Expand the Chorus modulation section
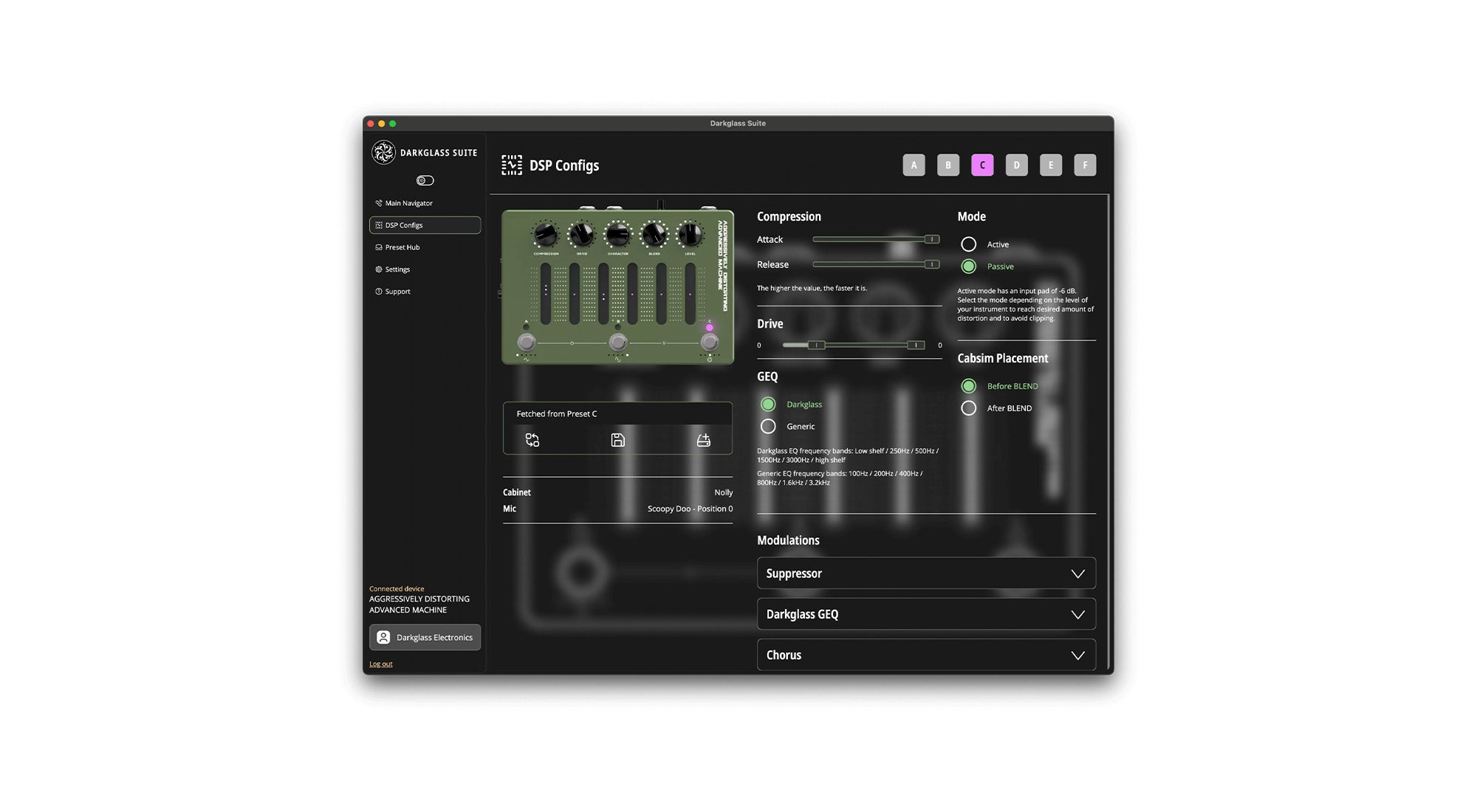Viewport: 1477px width, 812px height. 926,655
